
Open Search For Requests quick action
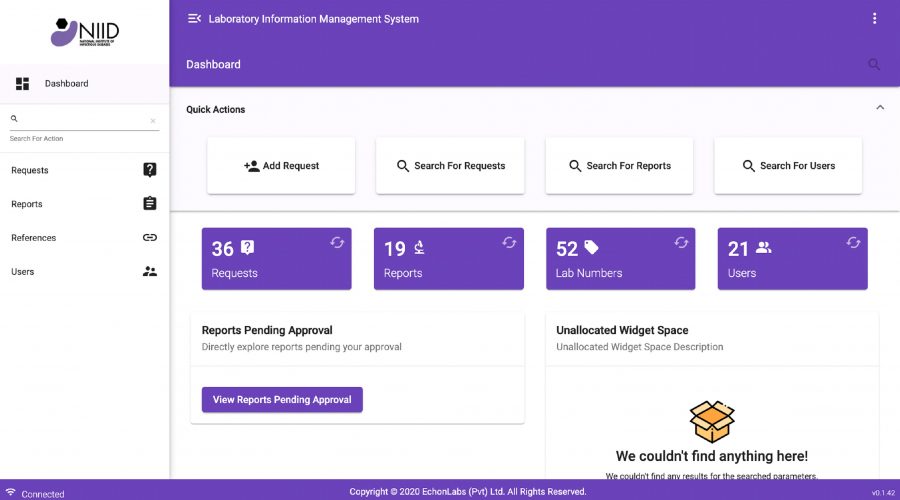[x=450, y=166]
